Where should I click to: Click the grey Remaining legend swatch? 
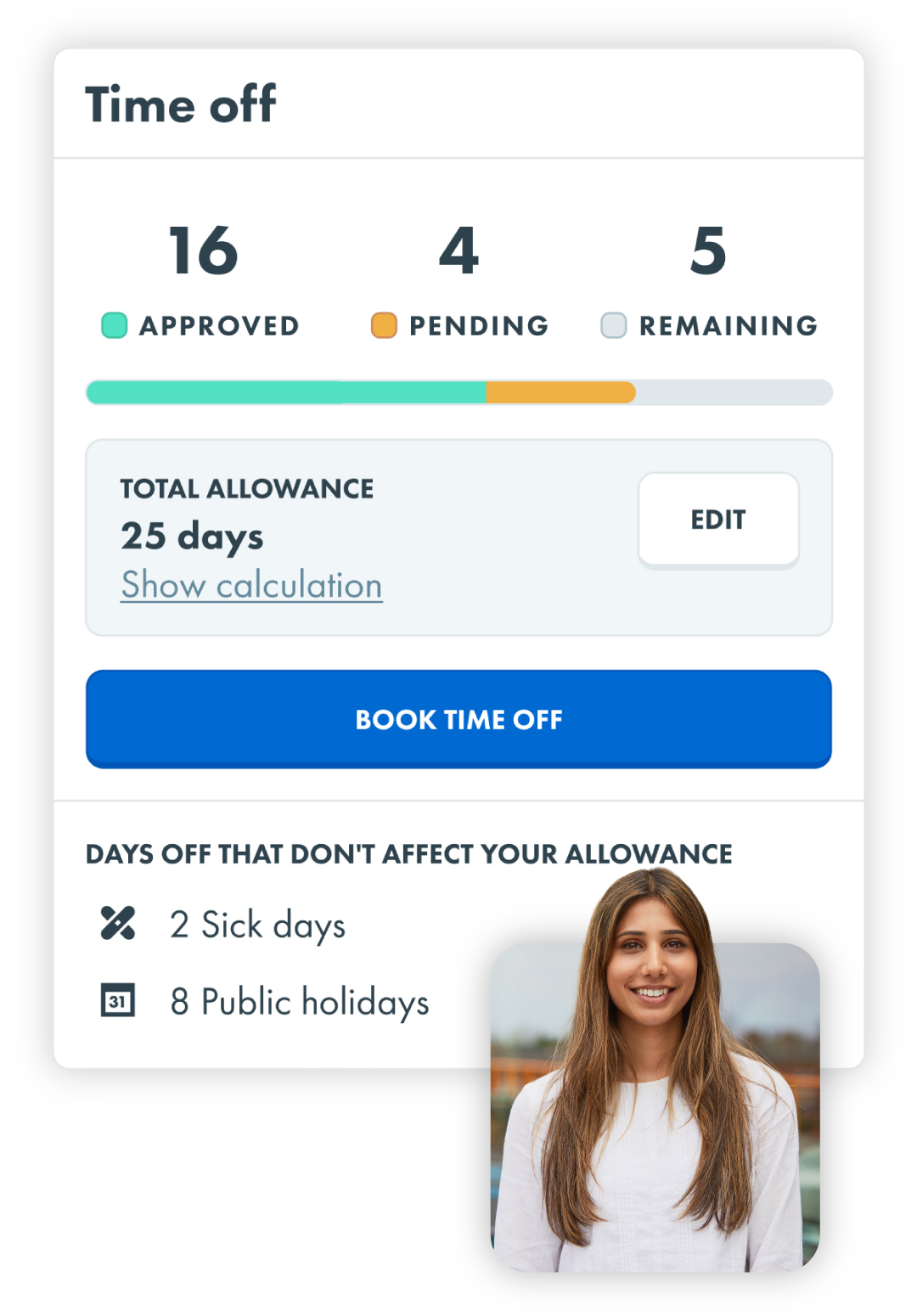pos(613,325)
